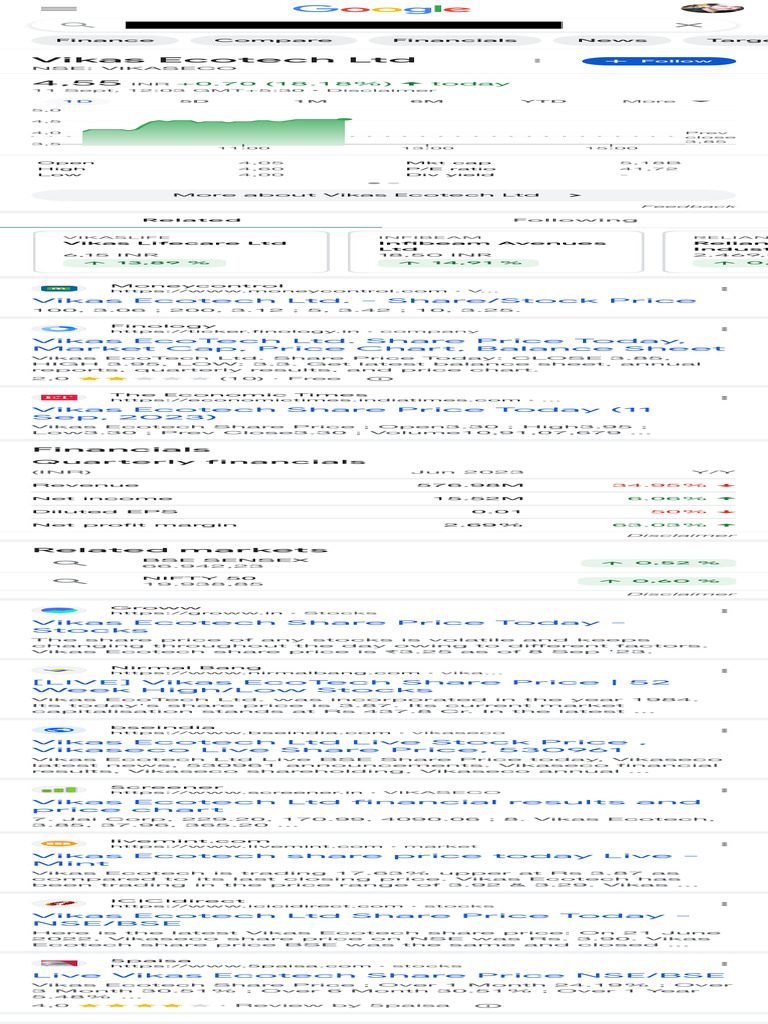The height and width of the screenshot is (1024, 768).
Task: Click the search icon beside BSE SENSEX
Action: pos(70,563)
